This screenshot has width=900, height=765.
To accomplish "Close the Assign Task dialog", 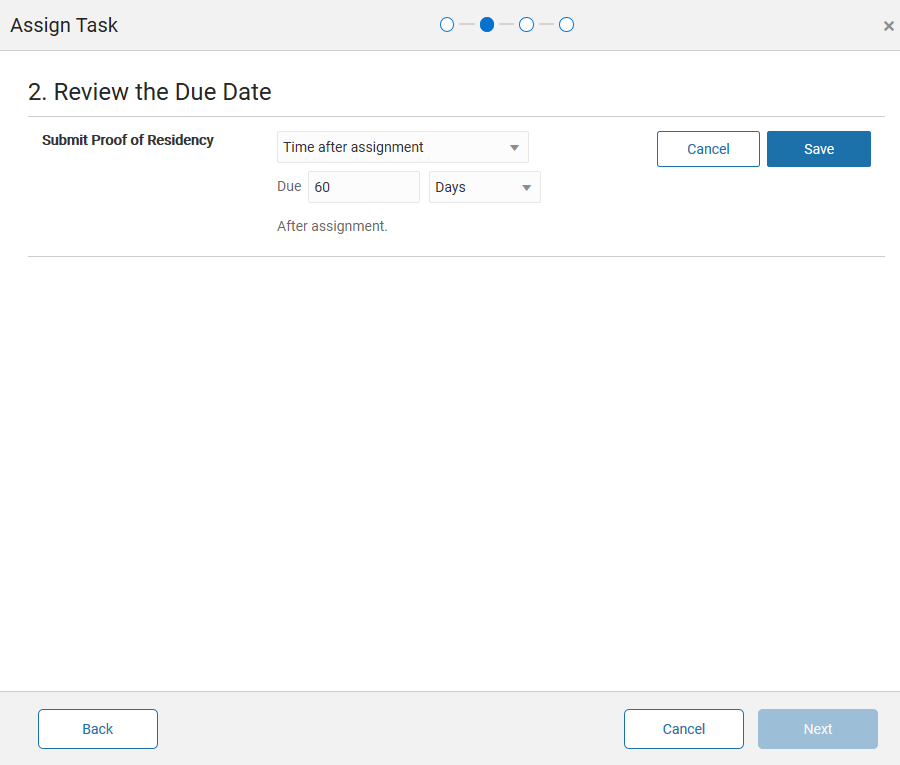I will (x=888, y=26).
